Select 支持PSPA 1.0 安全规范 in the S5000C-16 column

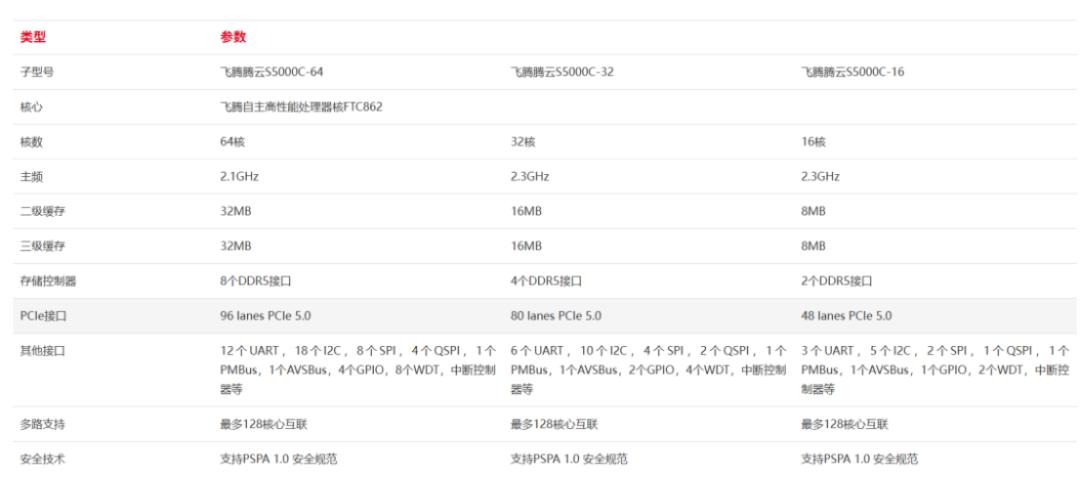point(860,459)
